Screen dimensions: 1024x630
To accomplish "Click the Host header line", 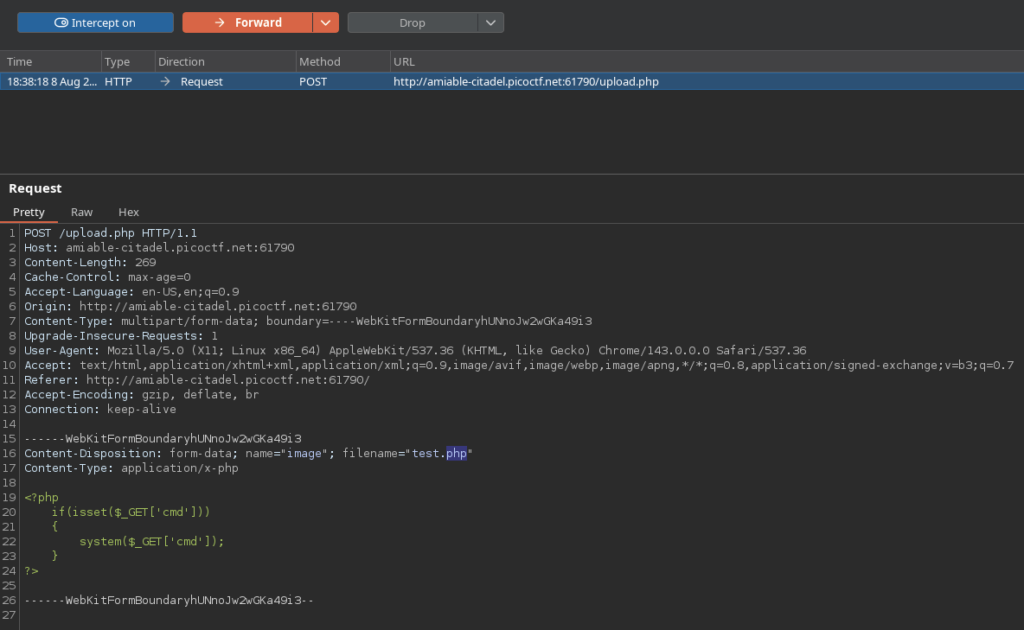I will coord(159,247).
